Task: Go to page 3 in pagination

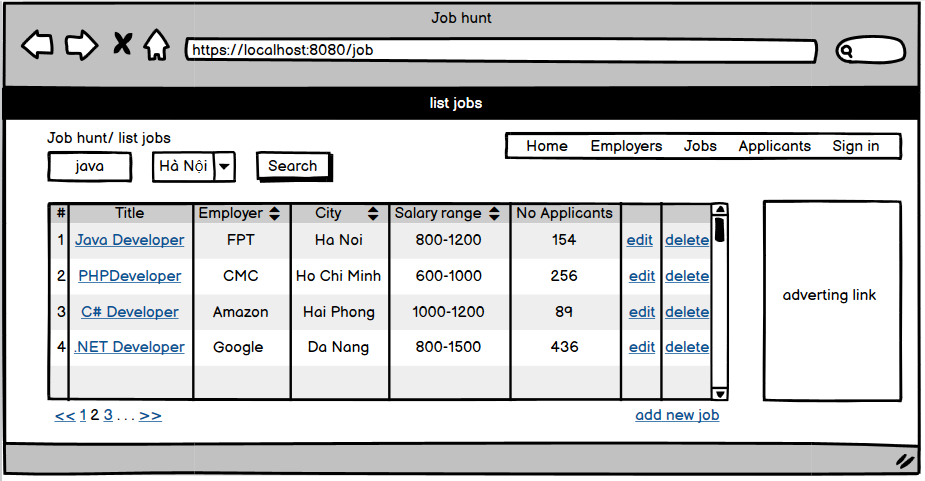Action: [x=108, y=415]
